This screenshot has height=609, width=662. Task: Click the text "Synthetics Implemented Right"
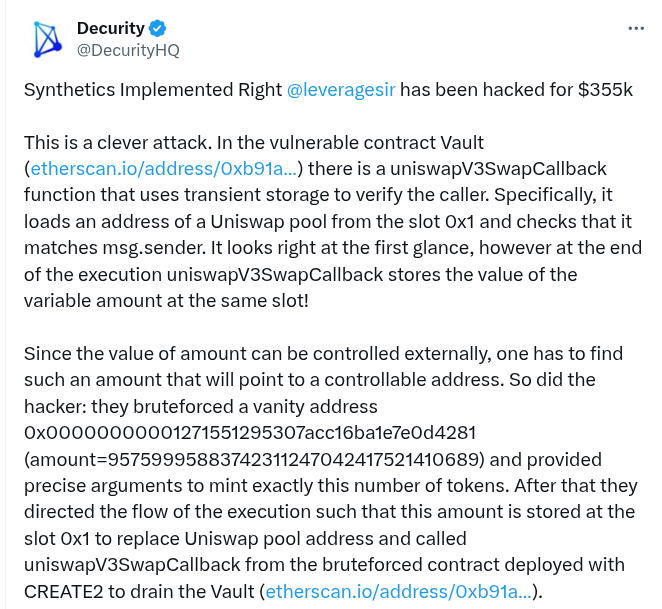click(x=153, y=90)
